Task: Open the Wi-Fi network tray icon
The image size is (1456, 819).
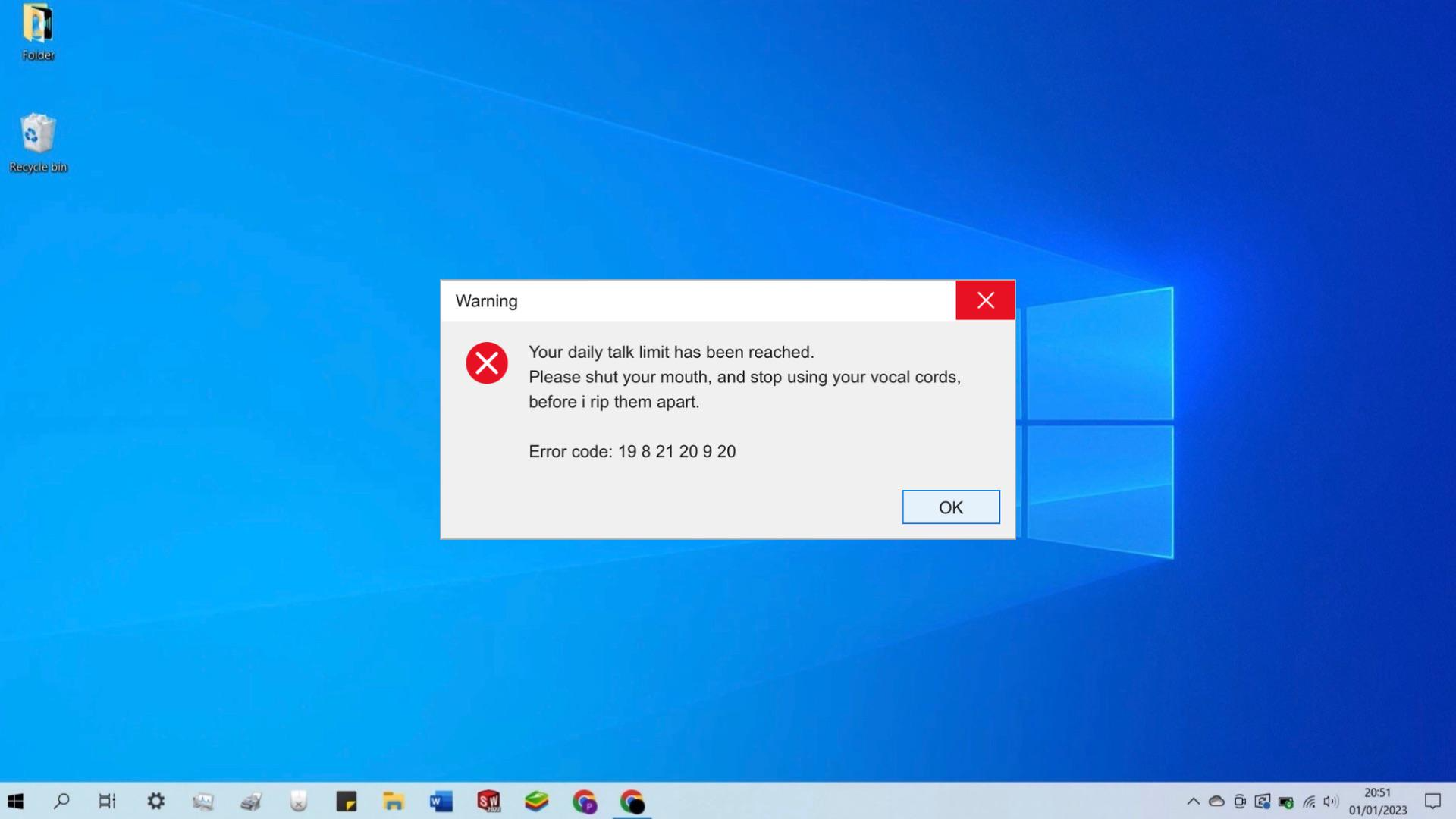Action: (x=1309, y=802)
